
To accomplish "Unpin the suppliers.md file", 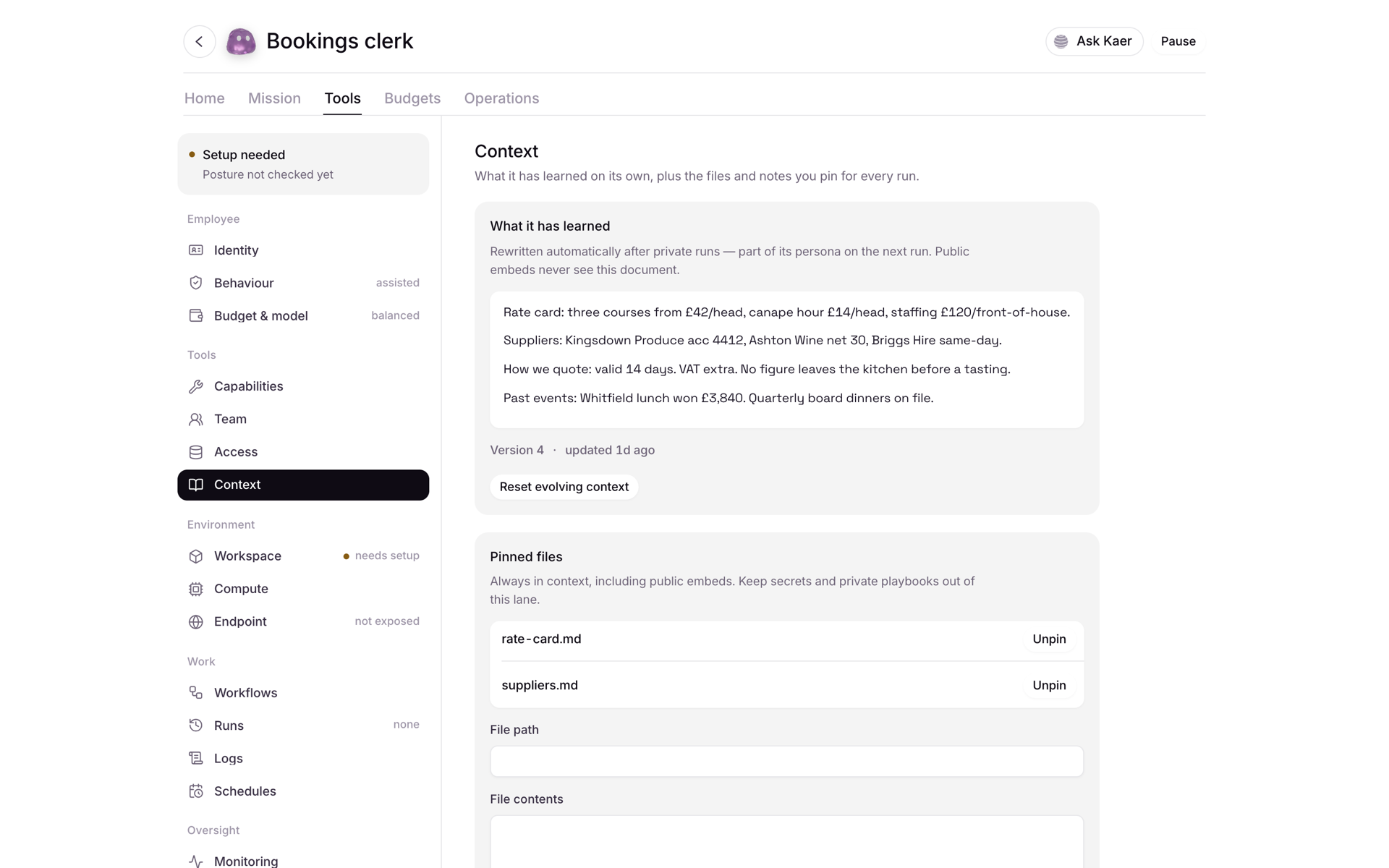I will click(x=1049, y=686).
